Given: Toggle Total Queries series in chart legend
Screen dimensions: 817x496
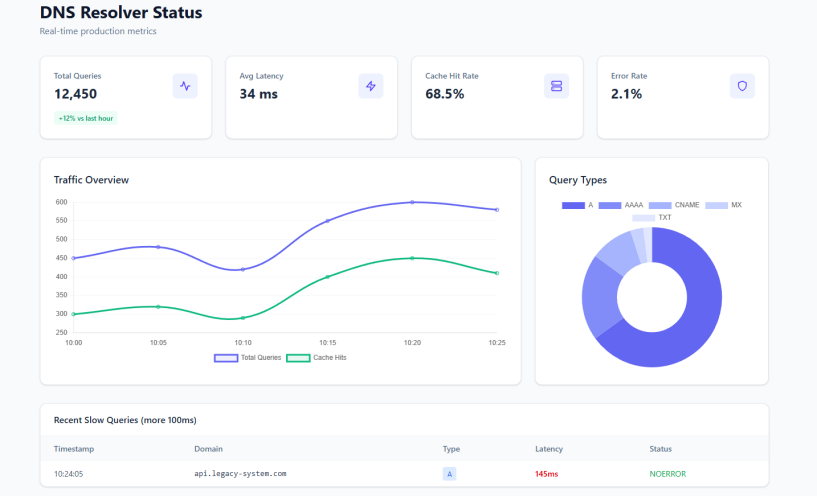Looking at the screenshot, I should 248,357.
